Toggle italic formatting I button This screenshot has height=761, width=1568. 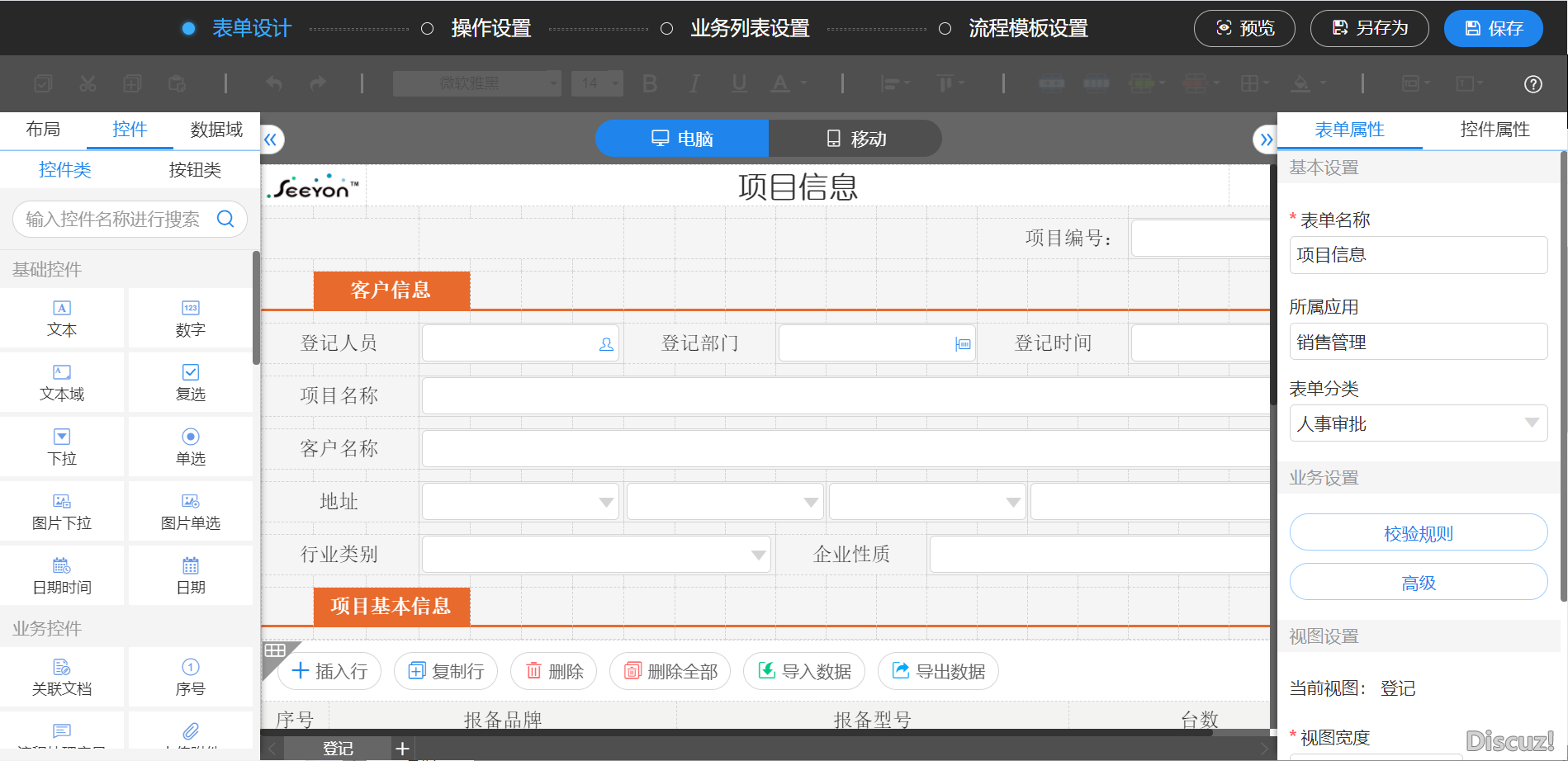(x=694, y=83)
